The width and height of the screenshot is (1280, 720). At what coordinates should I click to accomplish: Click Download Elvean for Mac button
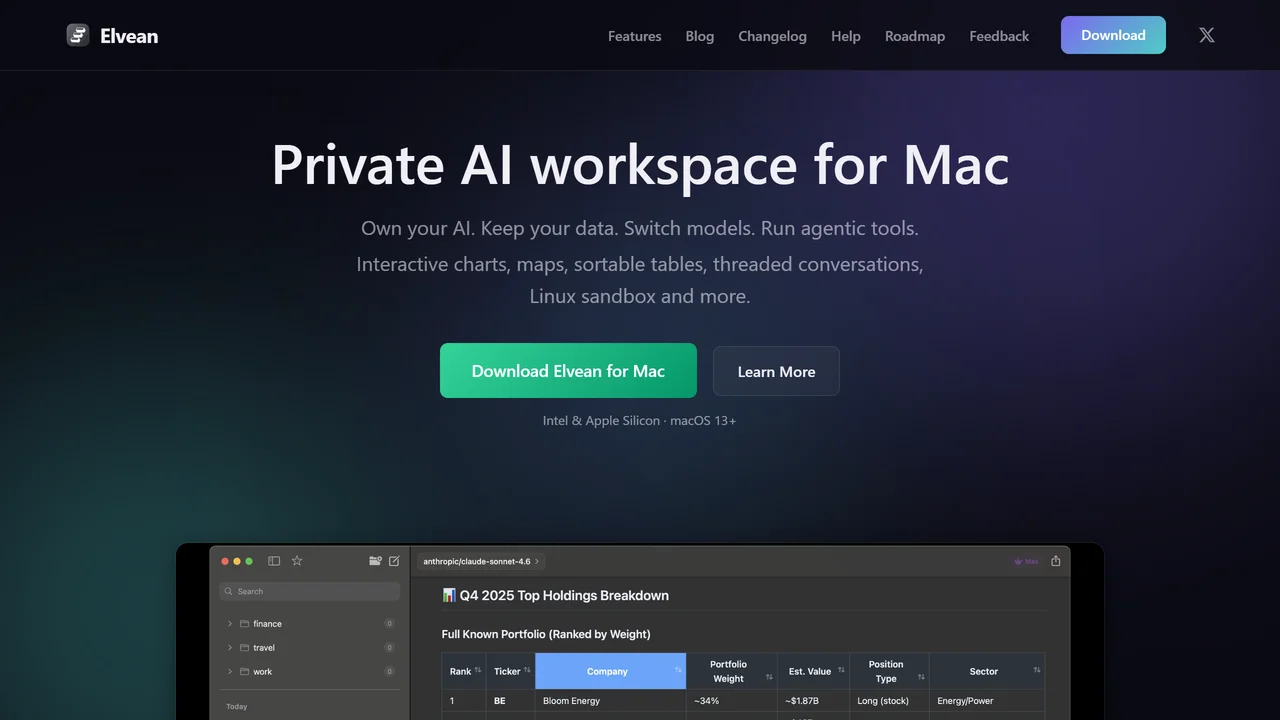tap(568, 371)
